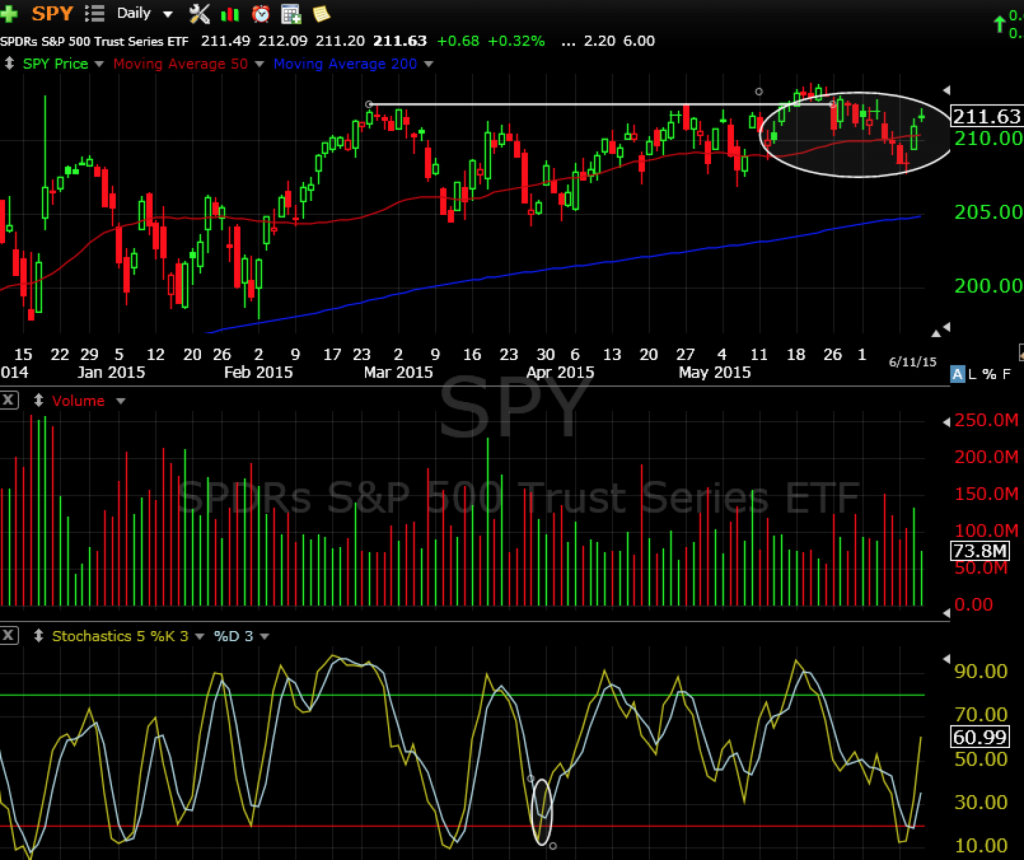Click the Mar 2015 date axis label
This screenshot has height=860, width=1024.
[x=398, y=372]
